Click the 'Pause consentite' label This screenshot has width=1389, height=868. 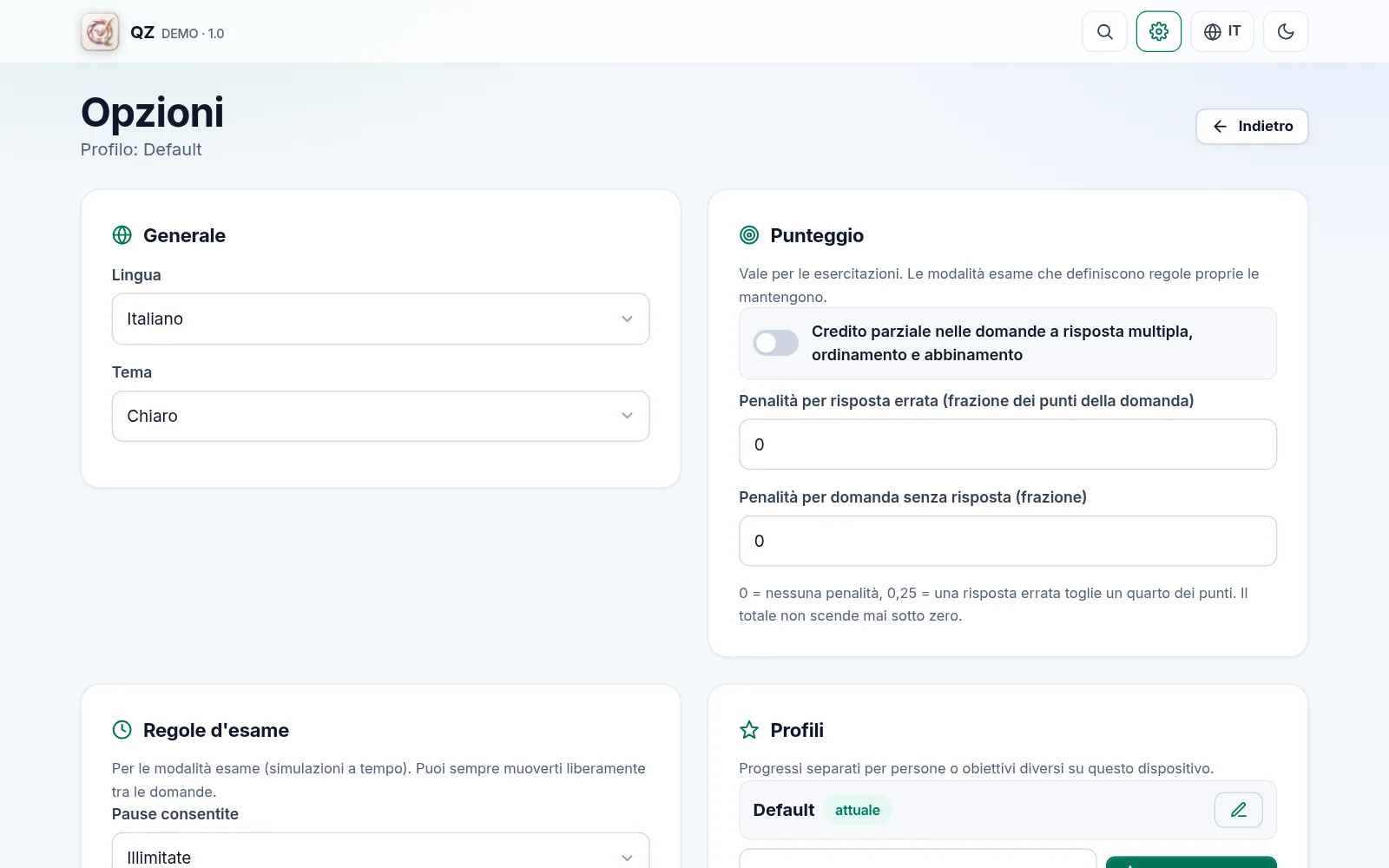tap(175, 814)
